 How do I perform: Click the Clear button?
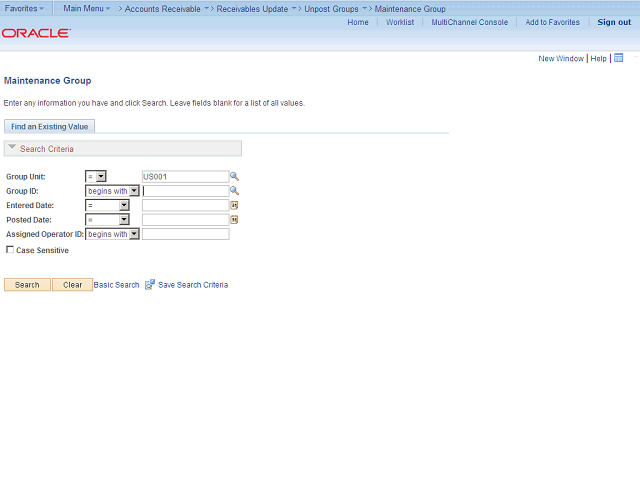pyautogui.click(x=72, y=284)
